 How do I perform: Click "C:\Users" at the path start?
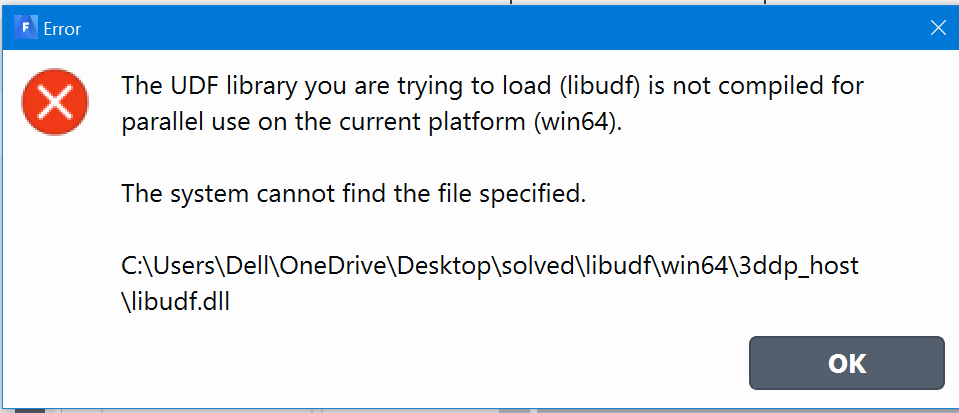[161, 267]
